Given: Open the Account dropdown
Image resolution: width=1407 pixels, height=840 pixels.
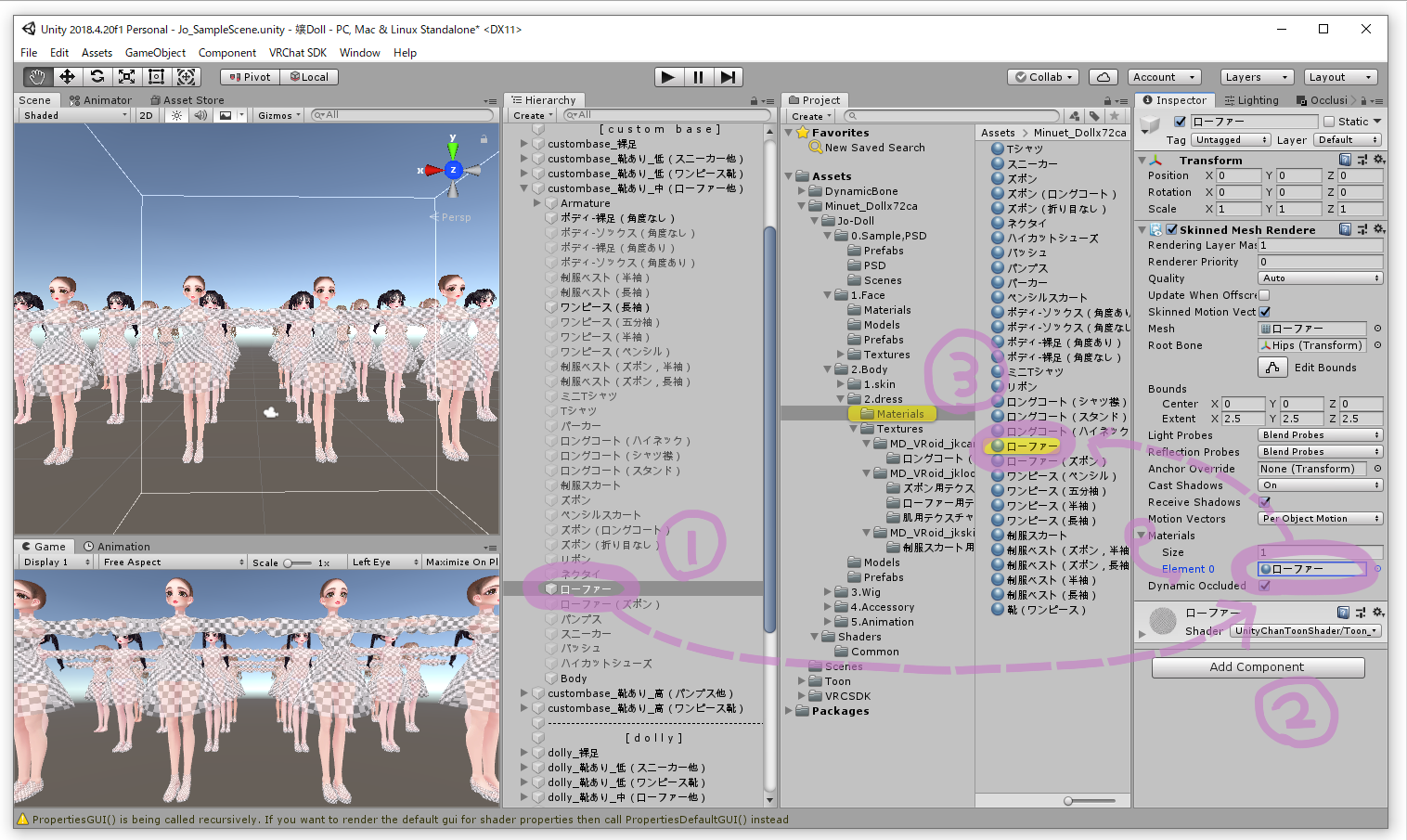Looking at the screenshot, I should 1165,77.
